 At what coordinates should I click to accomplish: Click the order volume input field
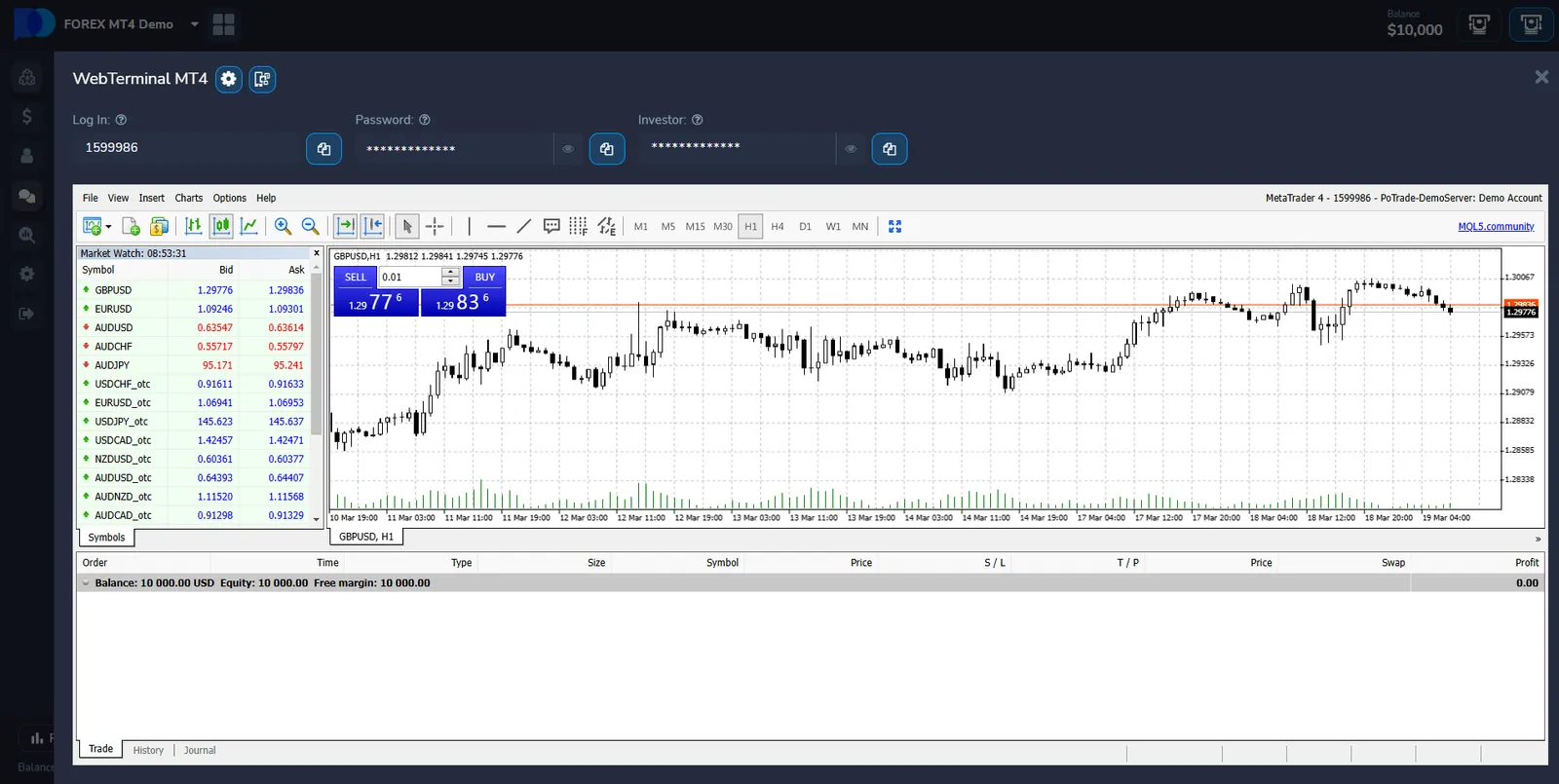(x=409, y=278)
